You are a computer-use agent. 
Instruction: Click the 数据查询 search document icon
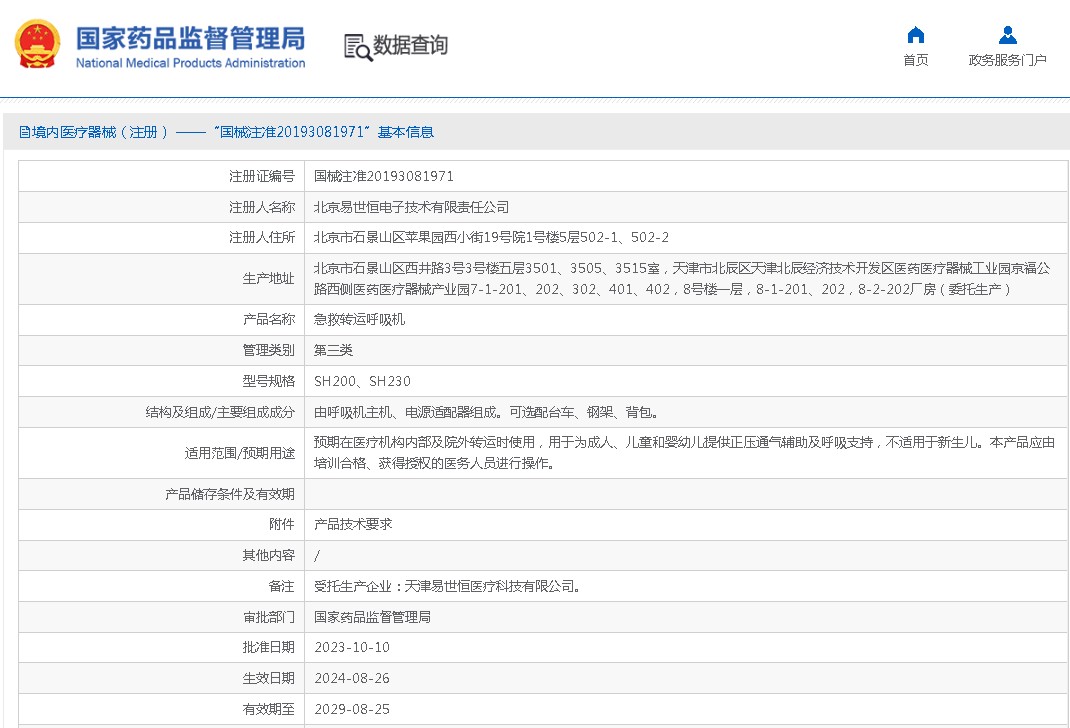click(358, 47)
